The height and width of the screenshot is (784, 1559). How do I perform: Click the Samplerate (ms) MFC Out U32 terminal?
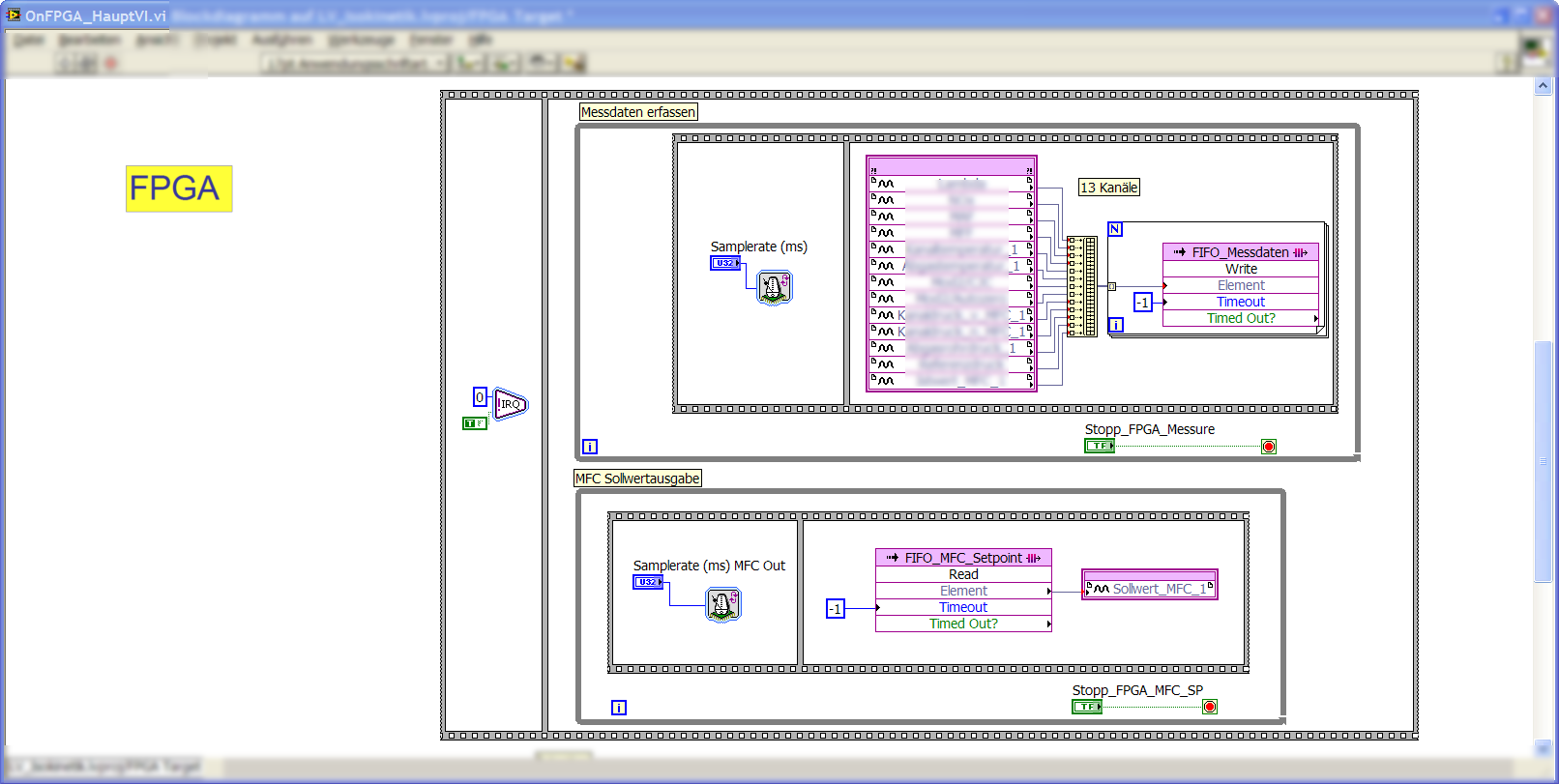pos(648,582)
